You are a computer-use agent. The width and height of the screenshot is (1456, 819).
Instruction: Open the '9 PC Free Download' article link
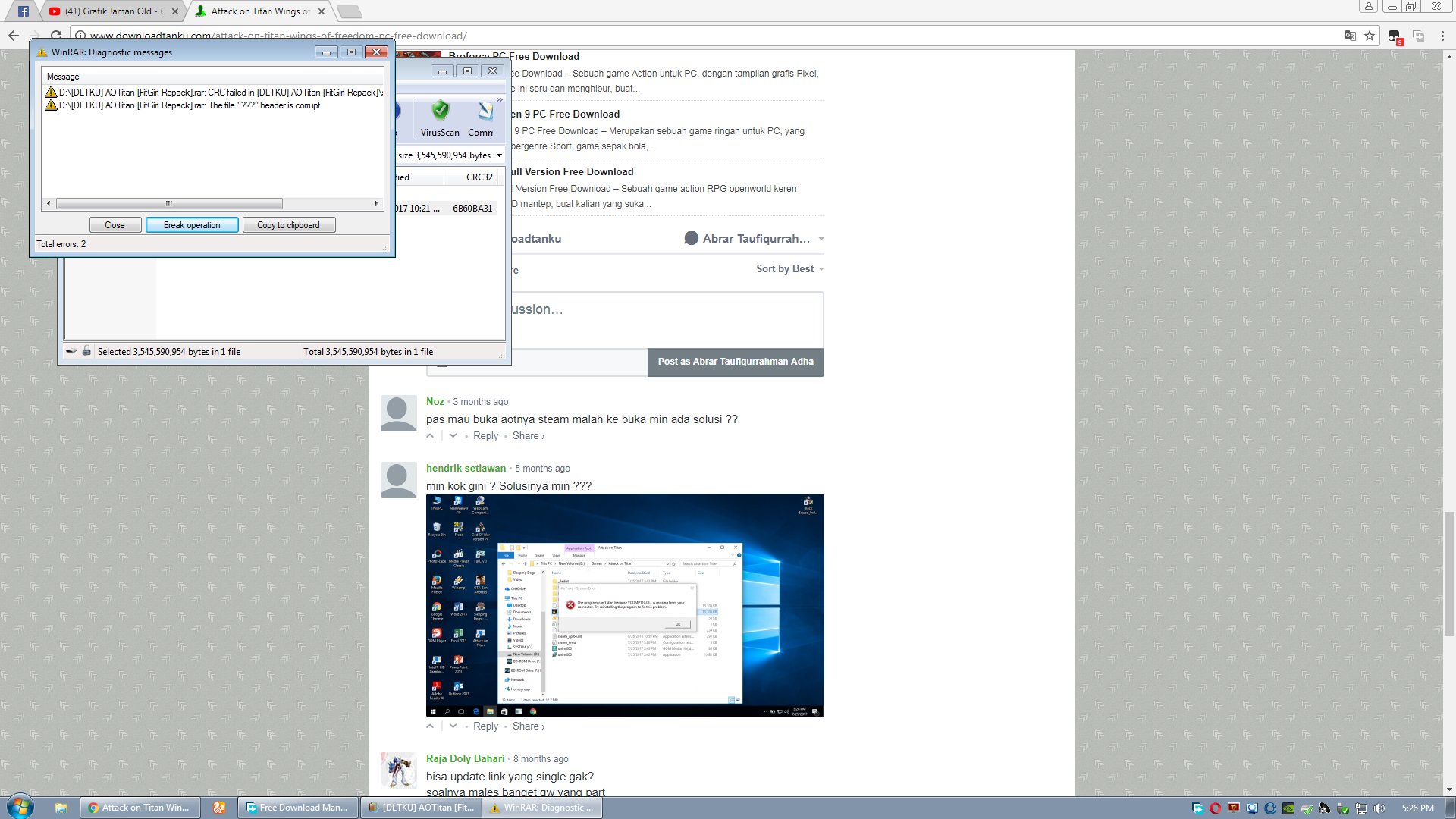565,114
